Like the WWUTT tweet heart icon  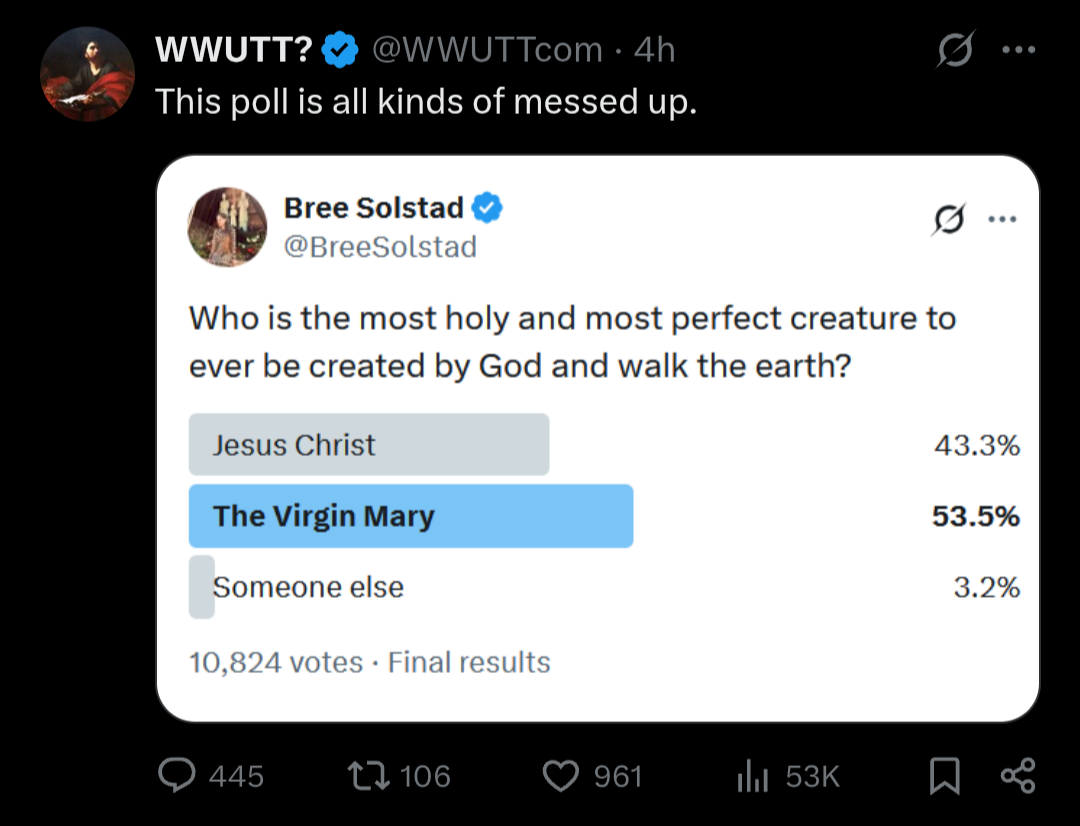[561, 776]
